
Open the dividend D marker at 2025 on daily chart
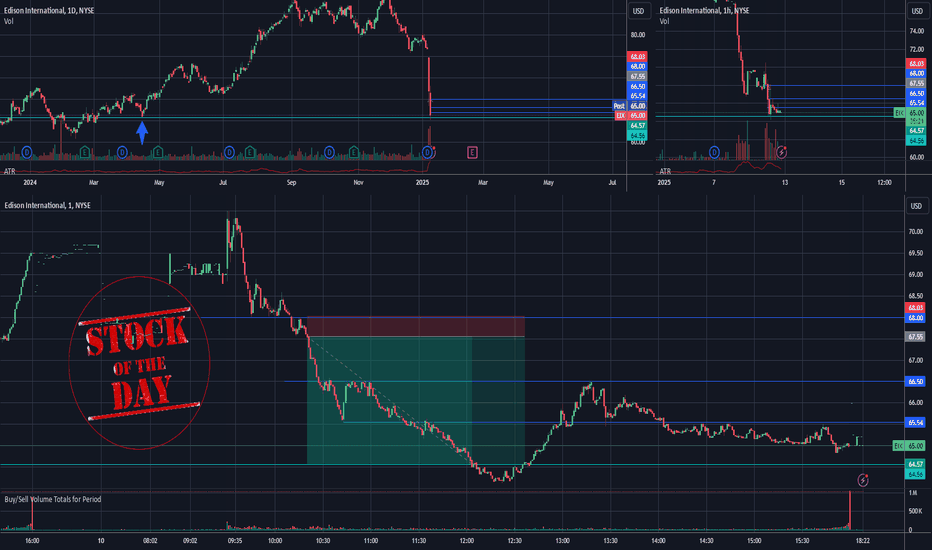click(x=427, y=153)
